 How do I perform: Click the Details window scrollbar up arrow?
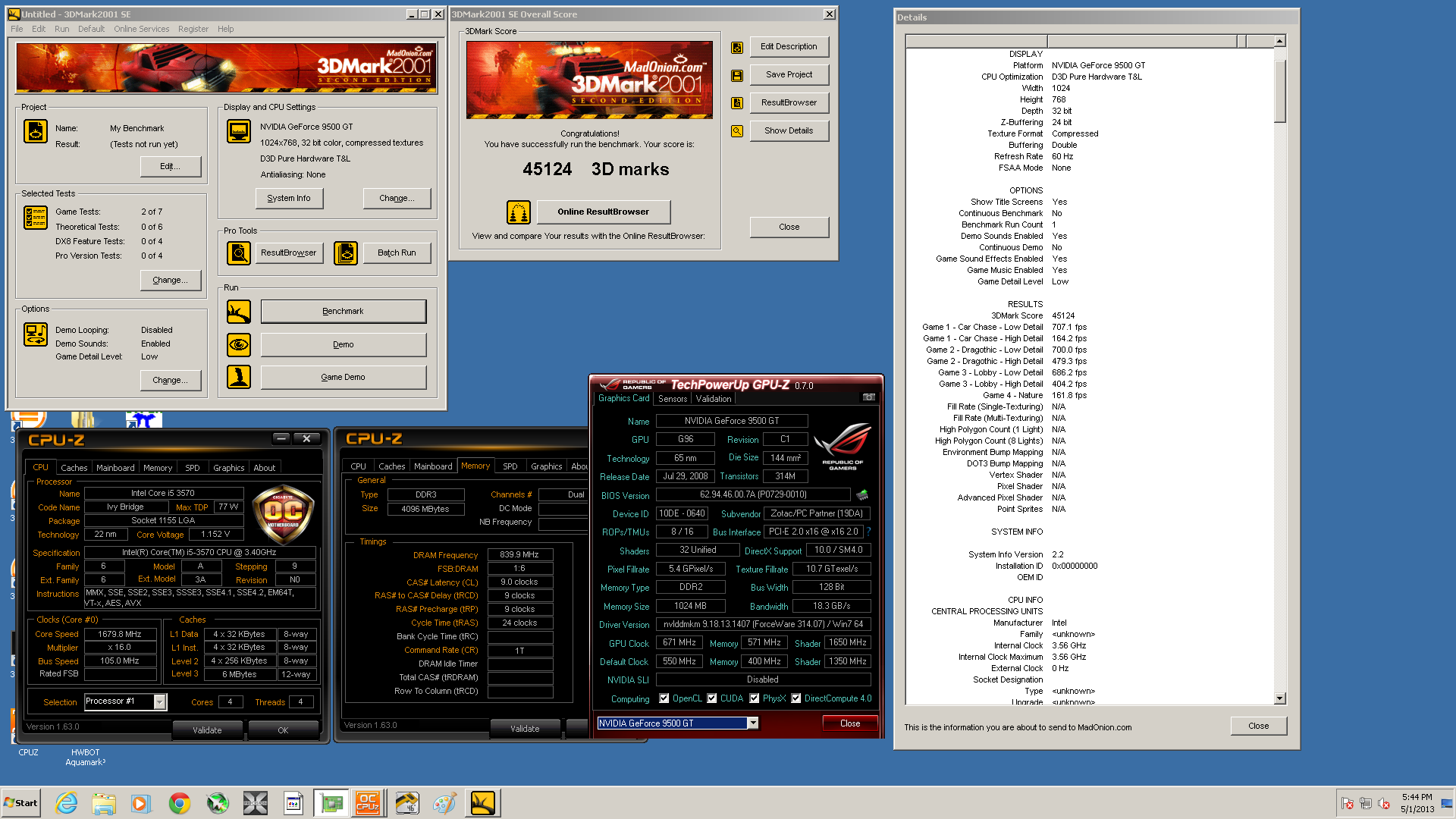point(1280,42)
